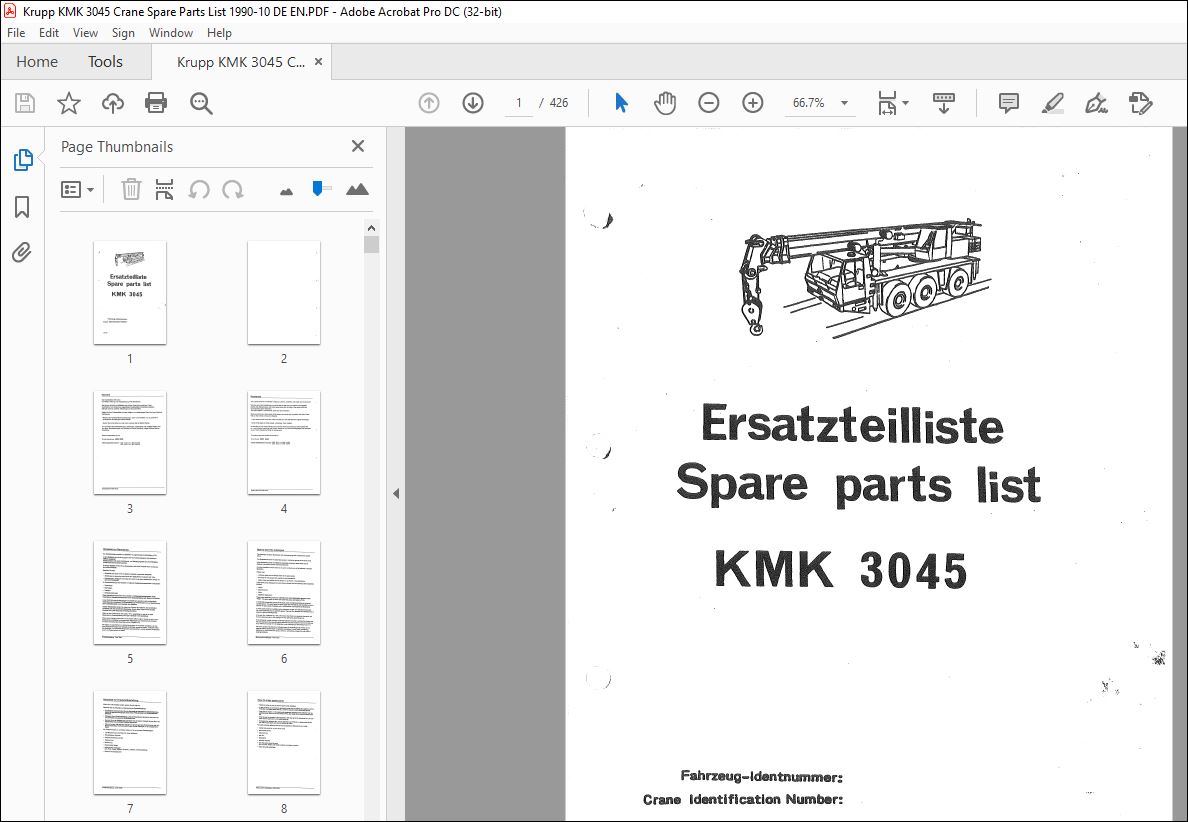1188x822 pixels.
Task: Open the Edit menu
Action: [48, 33]
